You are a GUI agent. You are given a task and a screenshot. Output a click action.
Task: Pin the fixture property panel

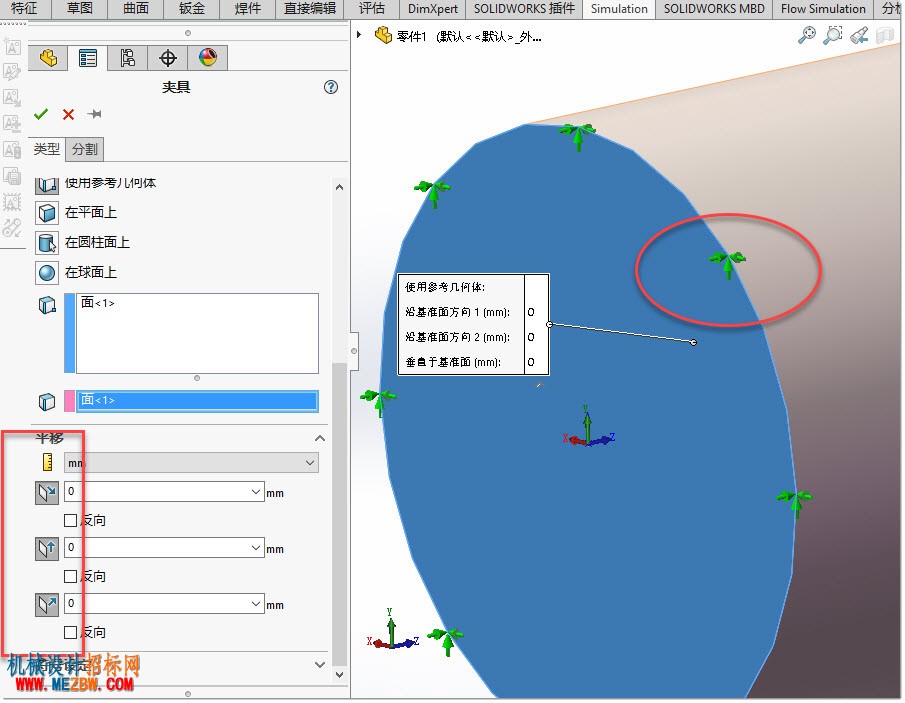[95, 114]
